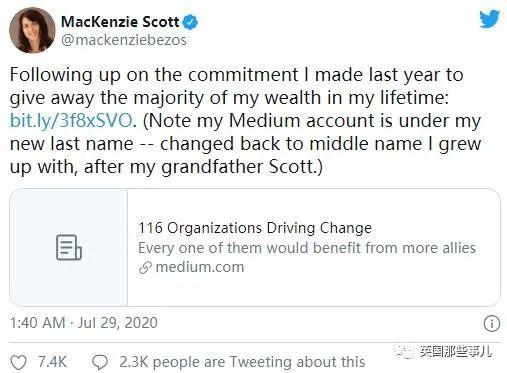Open the @mackenziebezos handle

point(124,40)
